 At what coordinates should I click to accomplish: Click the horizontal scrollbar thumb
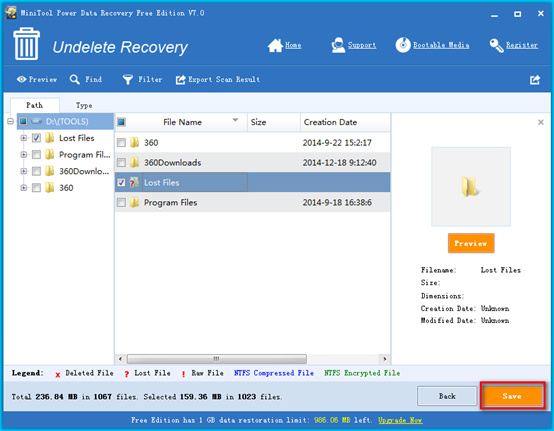coord(217,359)
